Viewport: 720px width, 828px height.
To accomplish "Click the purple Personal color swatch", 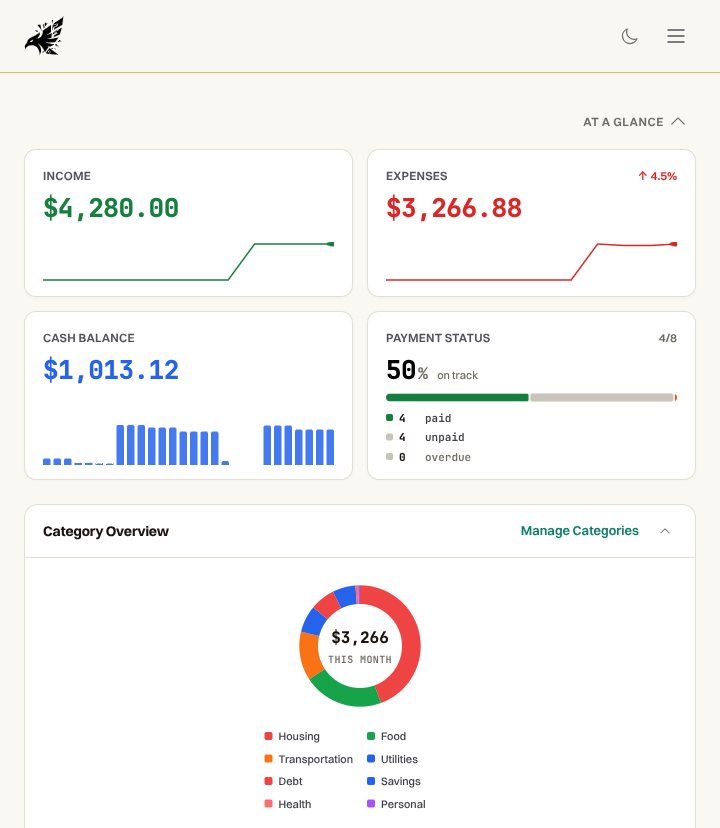I will pyautogui.click(x=371, y=804).
